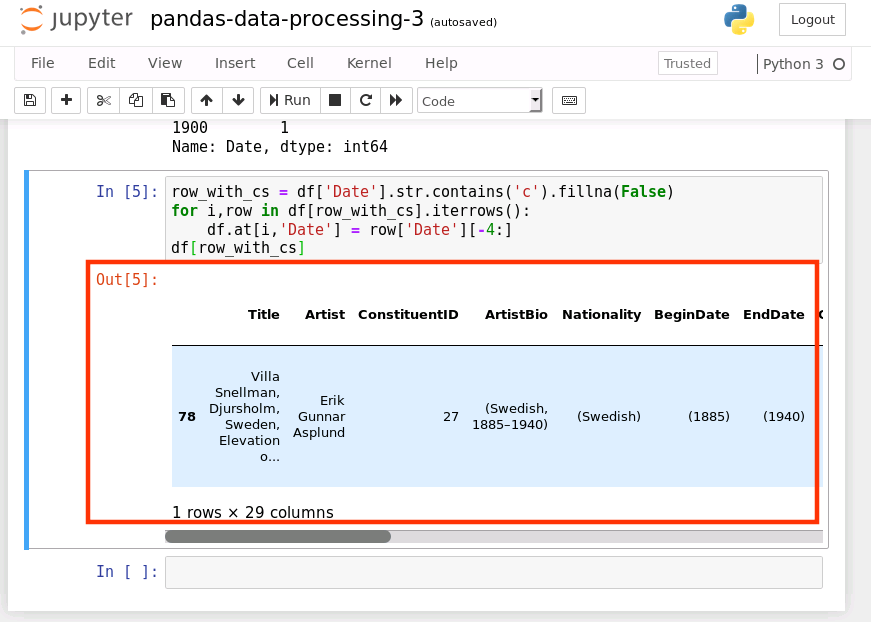Click the Title column header
Image resolution: width=871 pixels, height=622 pixels.
click(264, 314)
